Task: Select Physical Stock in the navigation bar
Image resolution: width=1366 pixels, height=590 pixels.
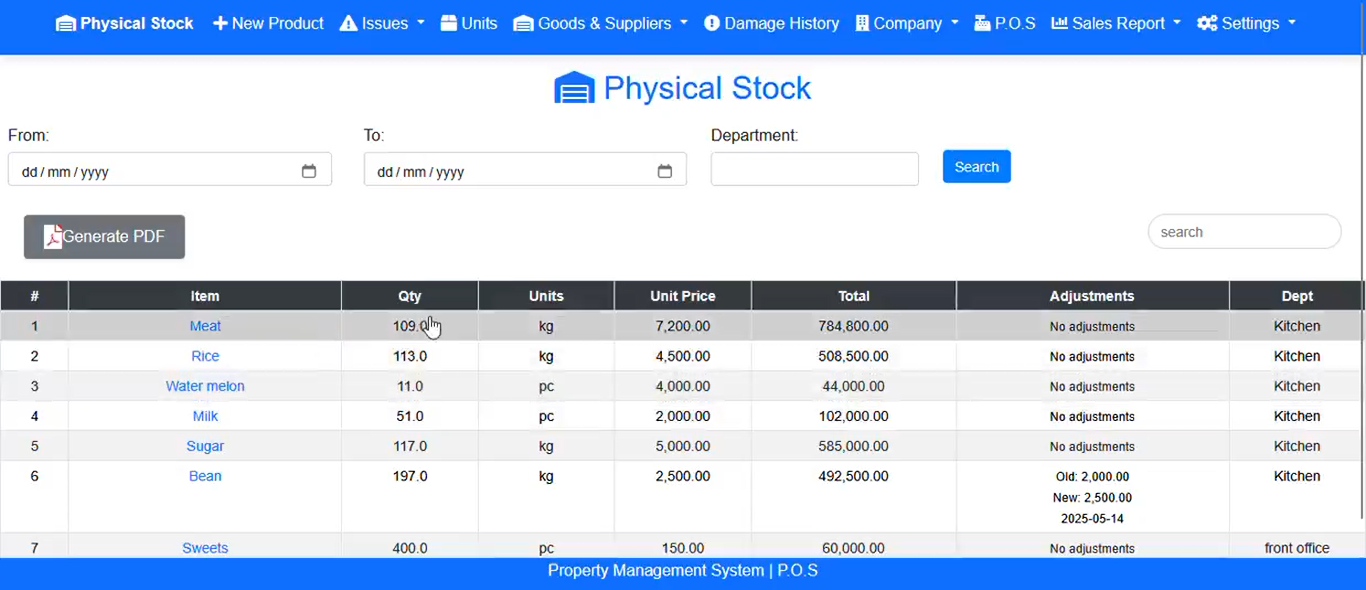Action: [x=125, y=23]
